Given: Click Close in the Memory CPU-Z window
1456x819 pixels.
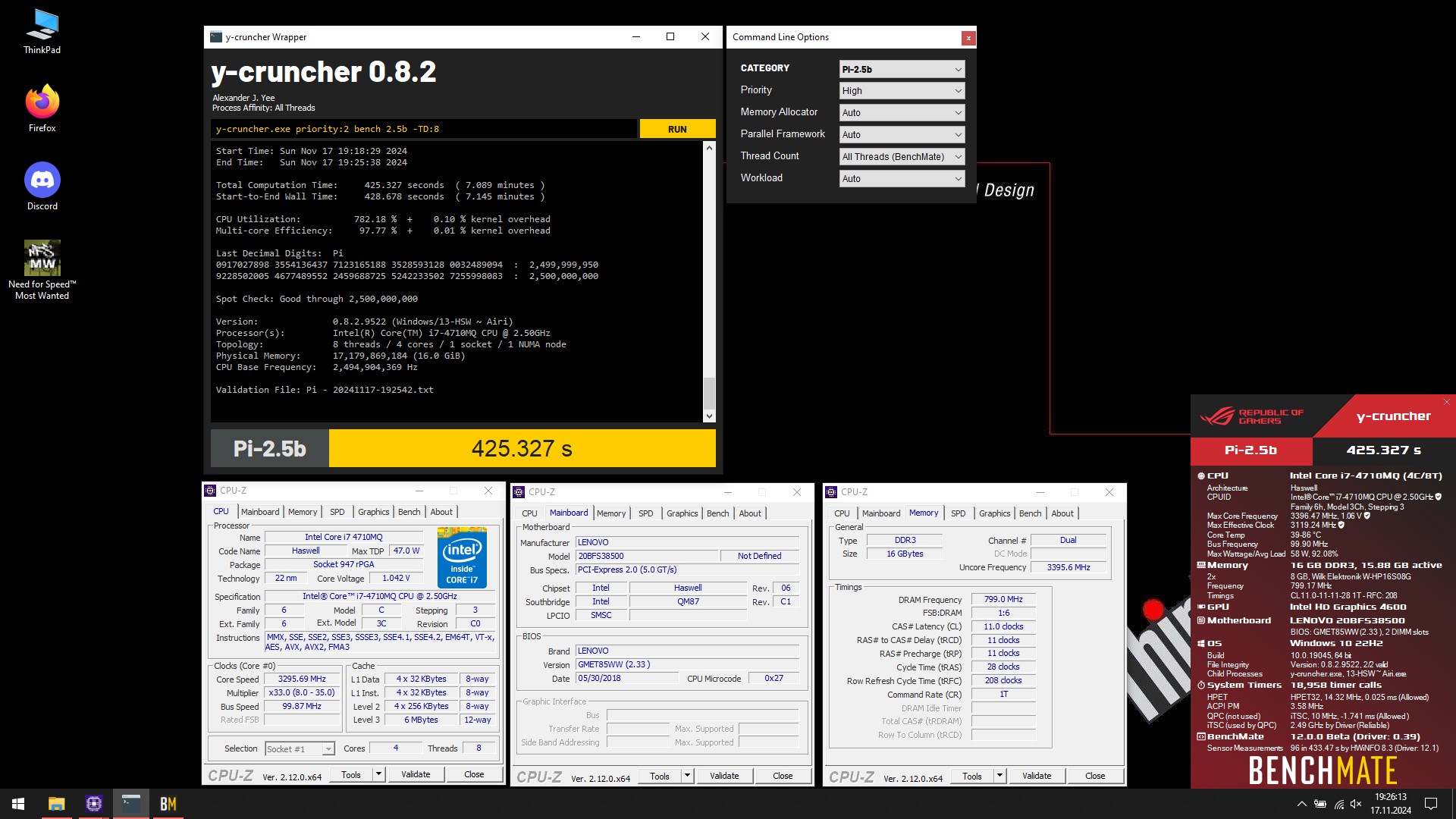Looking at the screenshot, I should [1095, 776].
